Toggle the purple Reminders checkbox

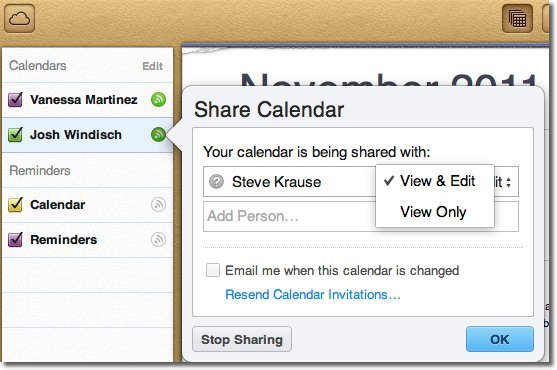(15, 239)
